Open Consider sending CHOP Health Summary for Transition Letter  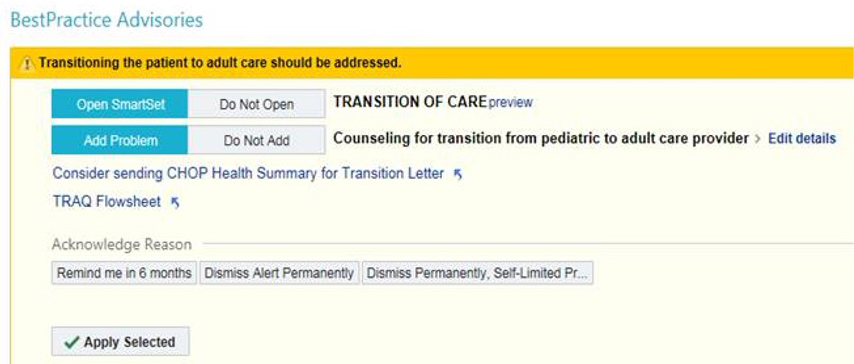248,174
